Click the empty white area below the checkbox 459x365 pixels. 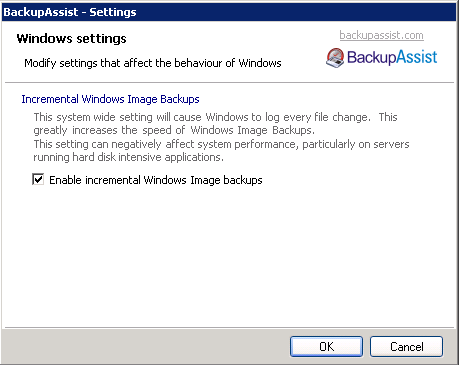tap(229, 257)
